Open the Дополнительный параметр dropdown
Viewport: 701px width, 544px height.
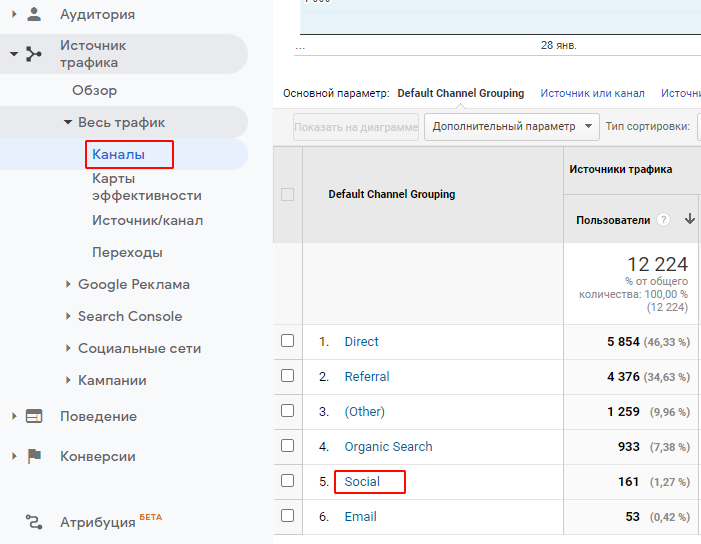pos(511,127)
